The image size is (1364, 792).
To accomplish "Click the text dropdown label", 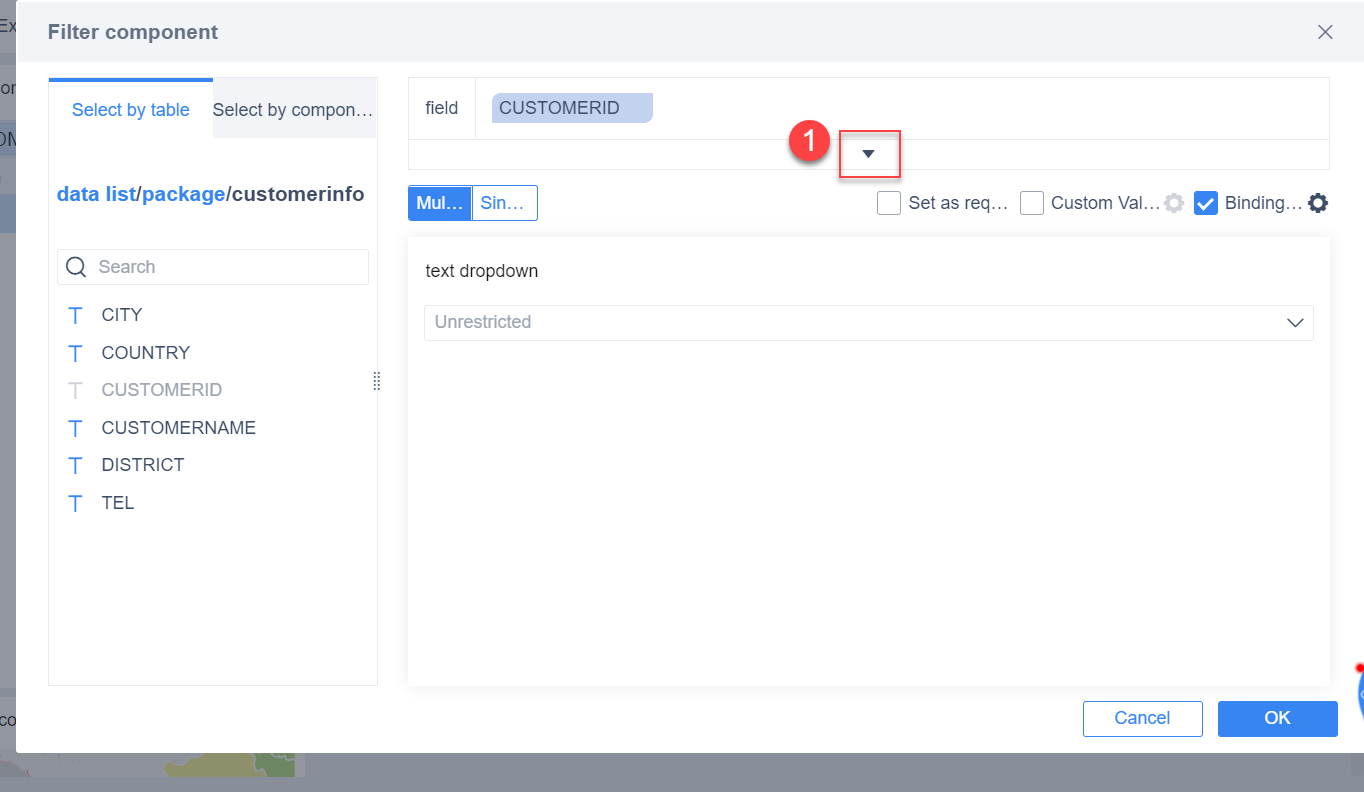I will pyautogui.click(x=482, y=271).
